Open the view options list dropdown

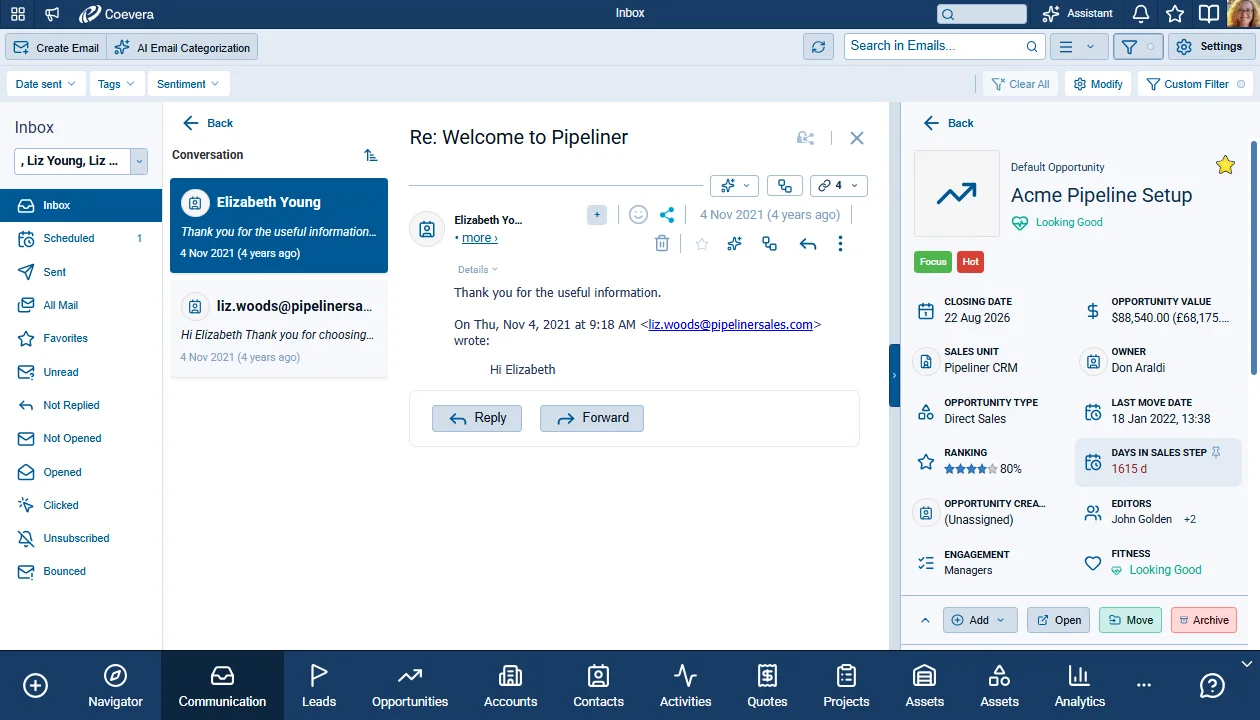point(1078,47)
